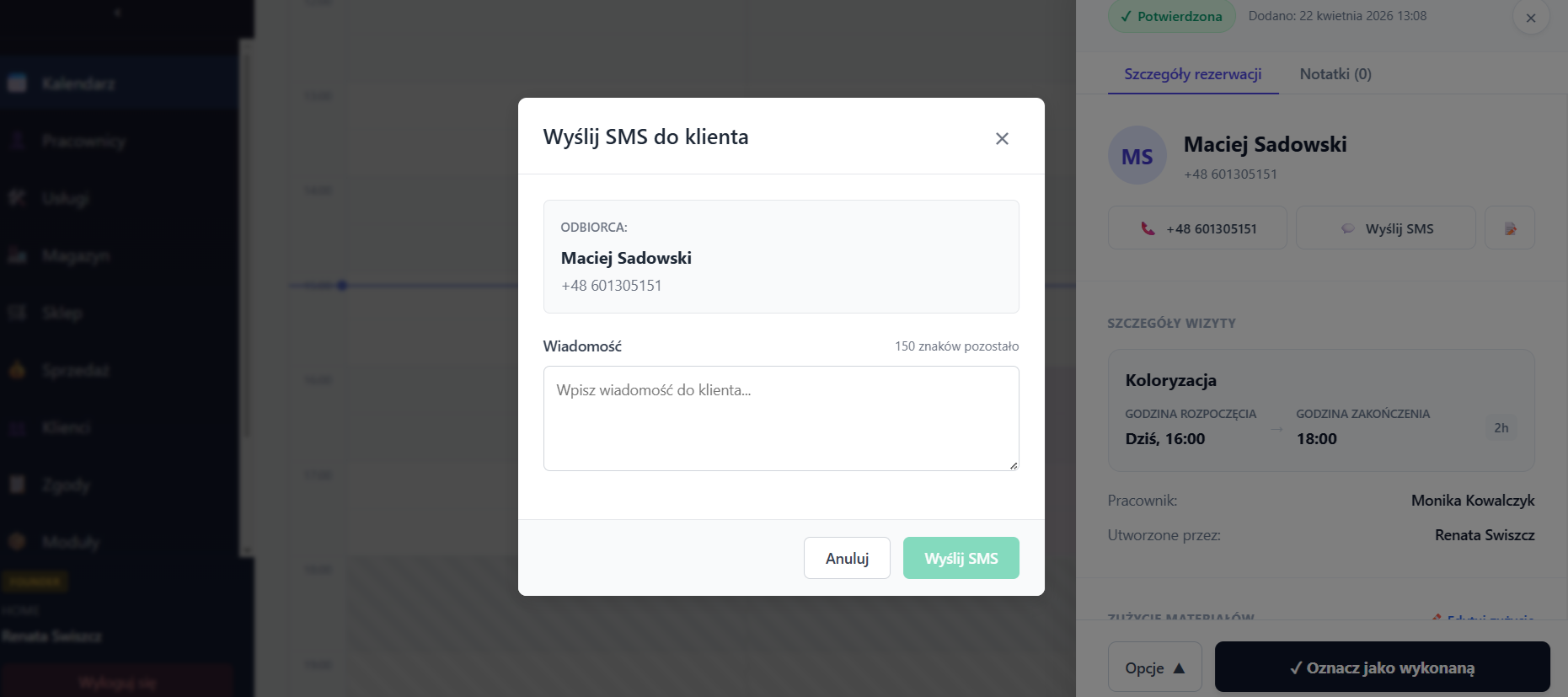Click the Moduły sidebar icon

point(18,542)
